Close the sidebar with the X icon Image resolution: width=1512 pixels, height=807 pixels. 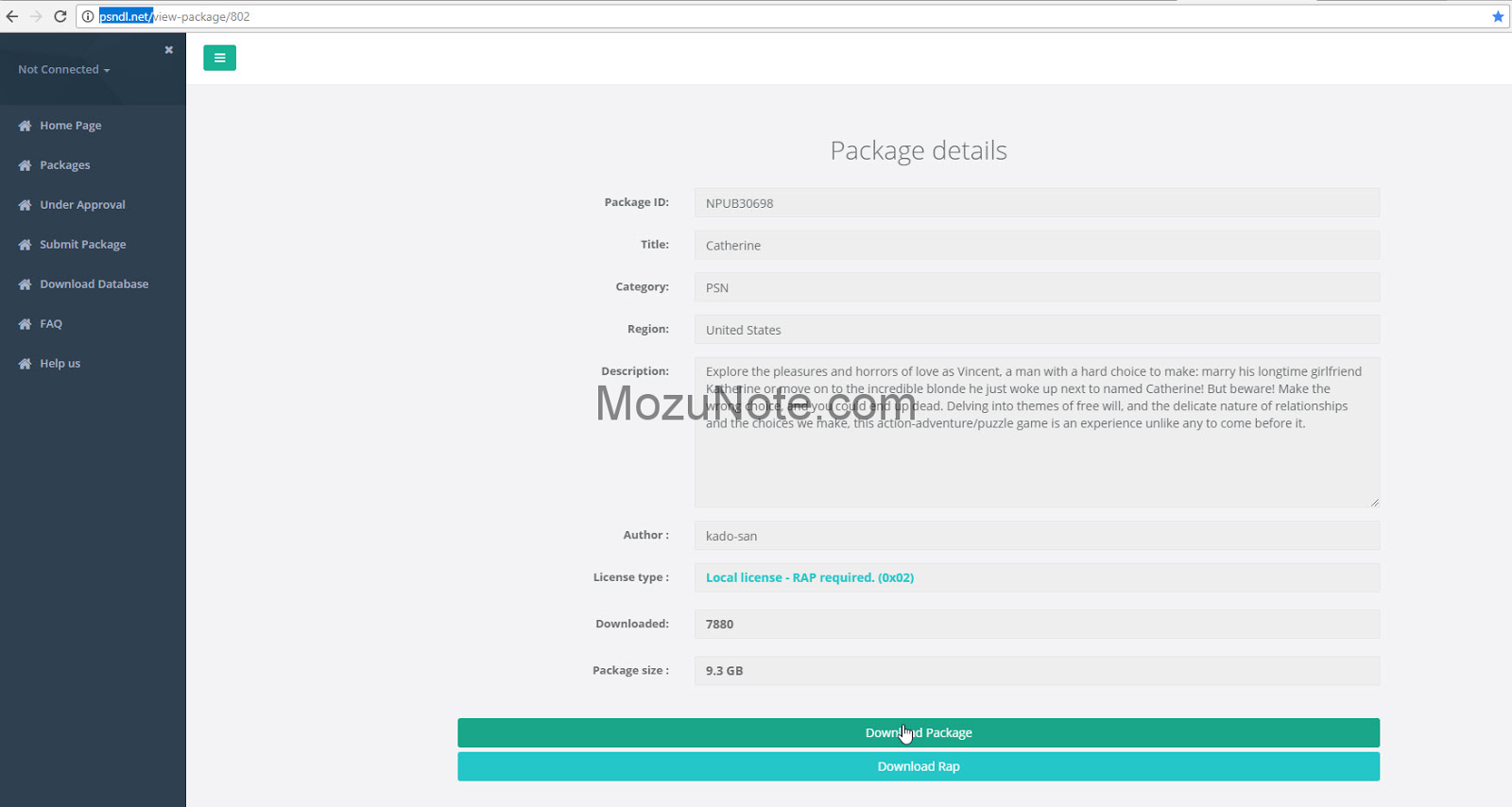[168, 50]
